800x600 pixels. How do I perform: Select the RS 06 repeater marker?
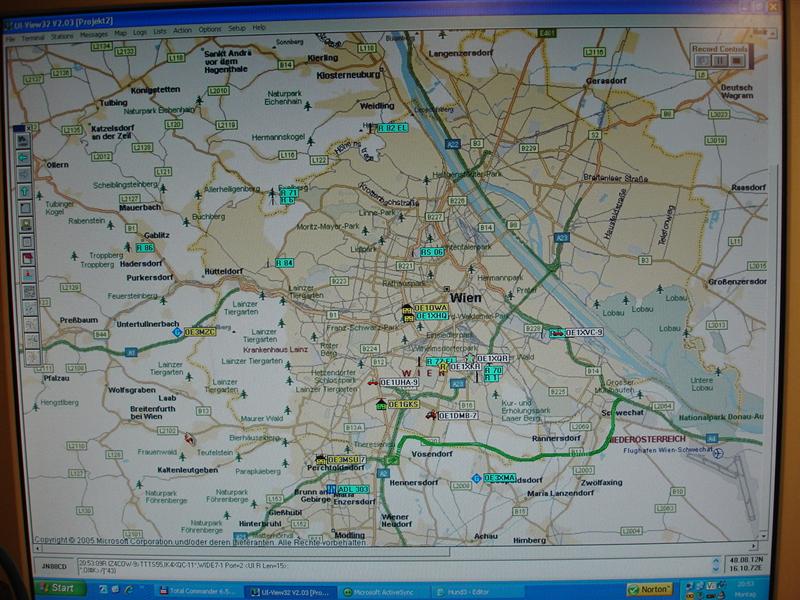tap(432, 252)
